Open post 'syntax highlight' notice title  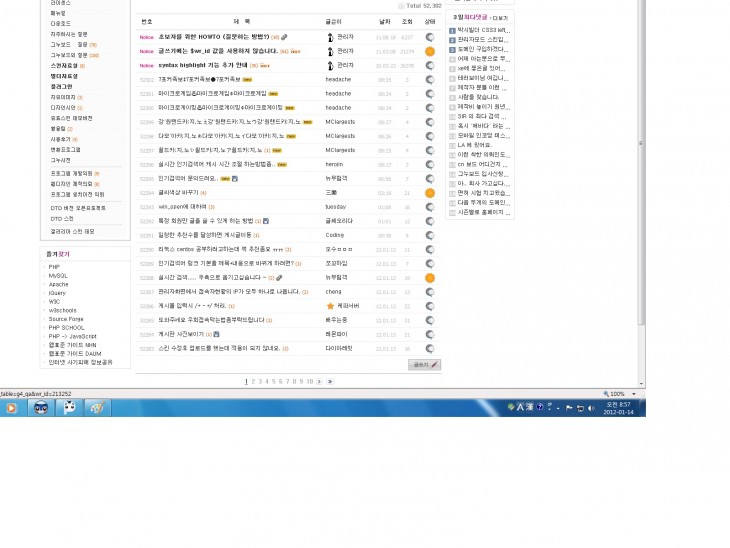pyautogui.click(x=203, y=65)
